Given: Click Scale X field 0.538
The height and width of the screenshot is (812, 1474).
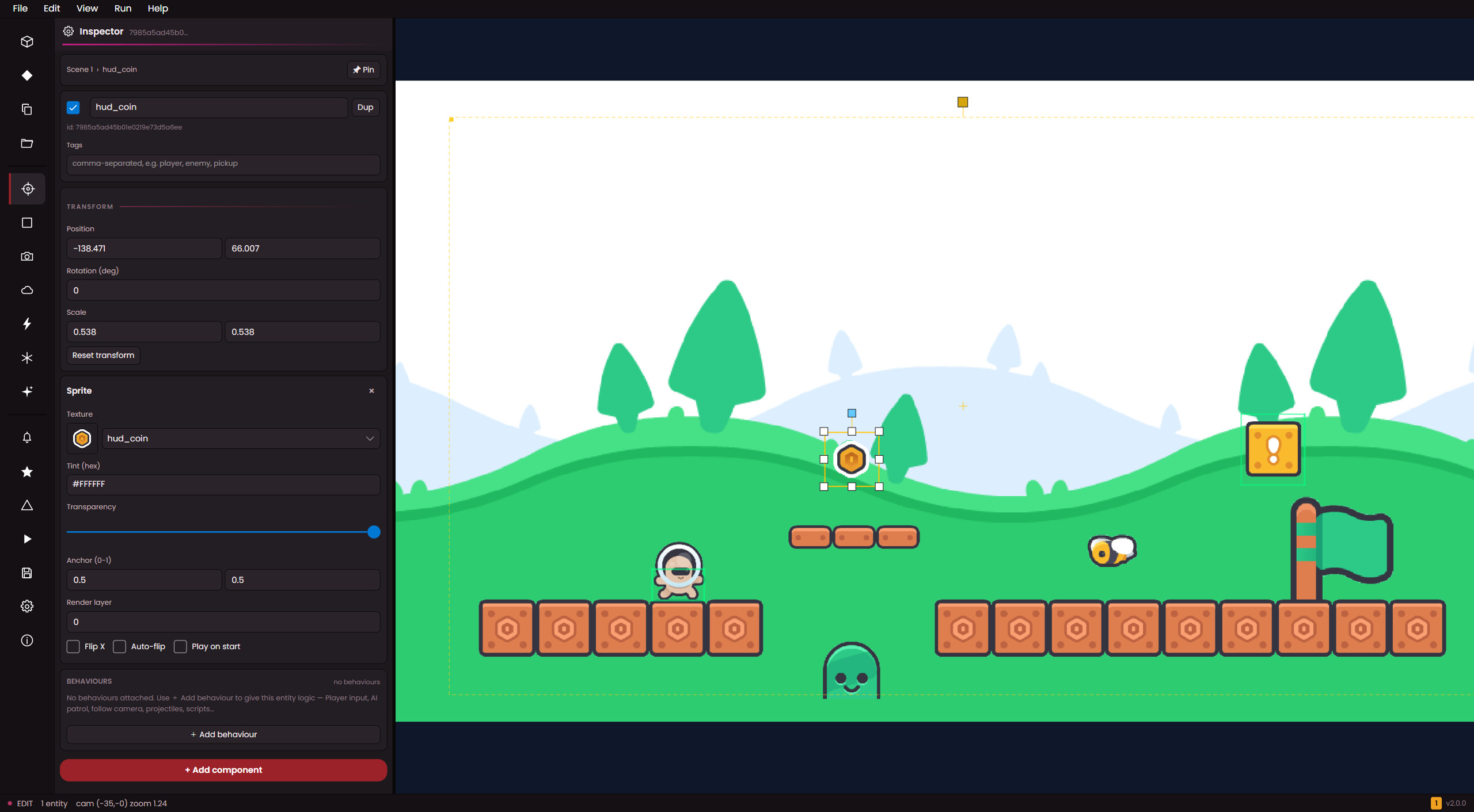Looking at the screenshot, I should coord(144,332).
